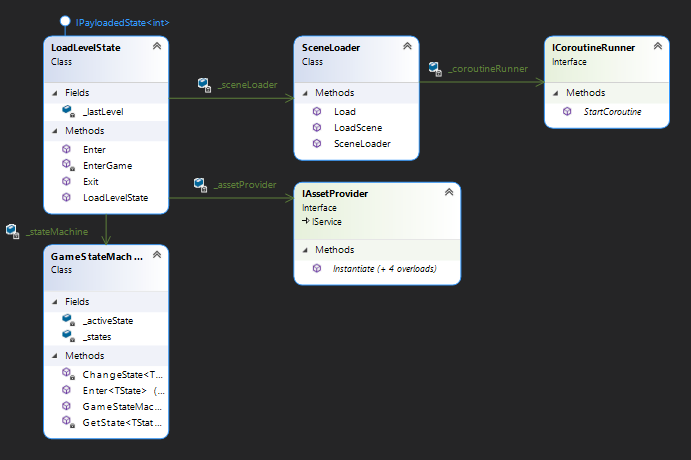Collapse Methods section in IAssetProvider
Viewport: 691px width, 460px height.
tap(305, 250)
